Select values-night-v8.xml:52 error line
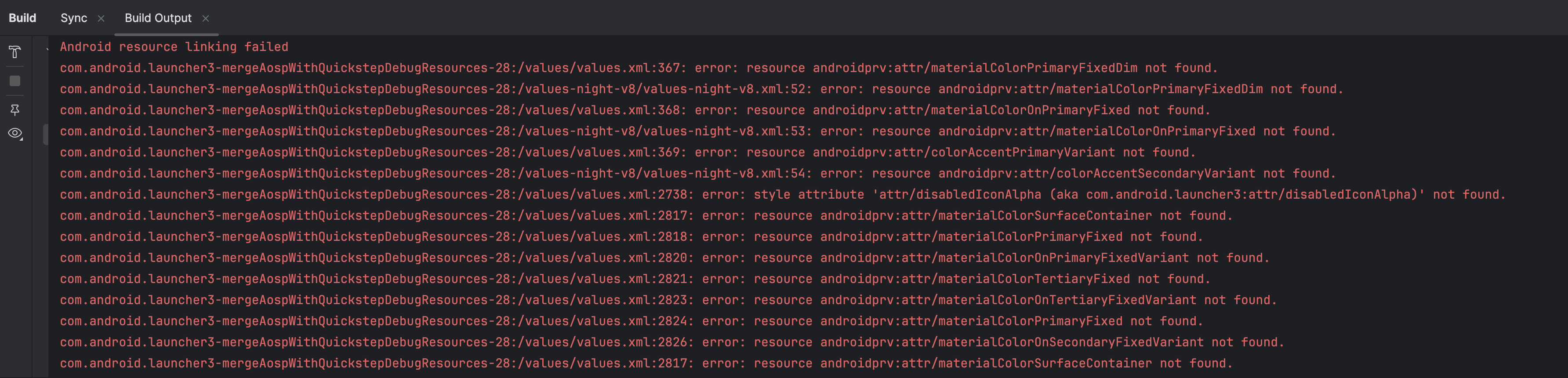 coord(701,90)
